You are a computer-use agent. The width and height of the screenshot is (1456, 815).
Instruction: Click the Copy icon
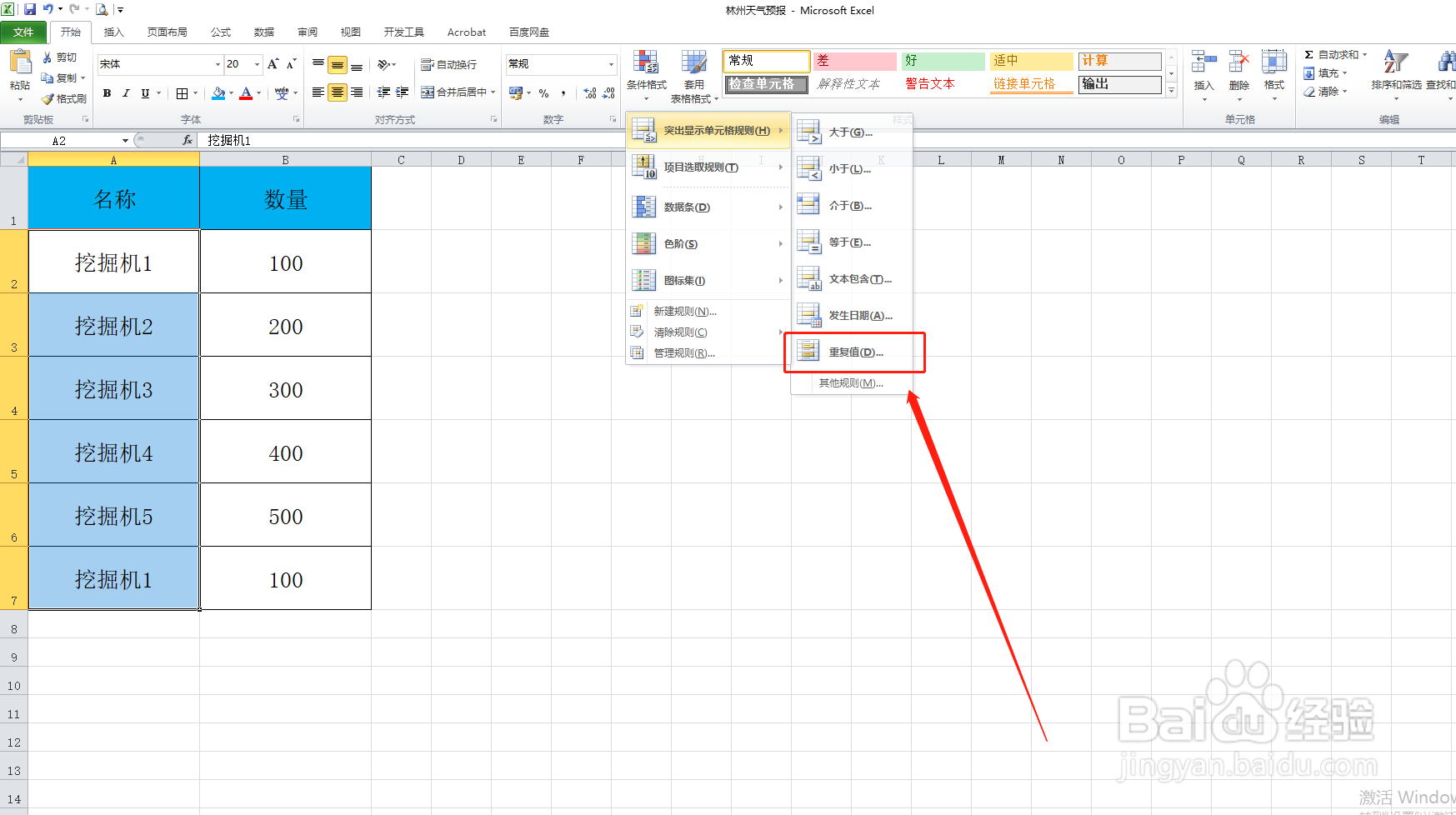click(48, 77)
